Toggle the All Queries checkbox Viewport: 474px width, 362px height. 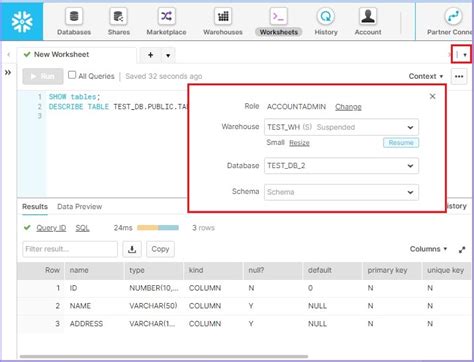72,75
